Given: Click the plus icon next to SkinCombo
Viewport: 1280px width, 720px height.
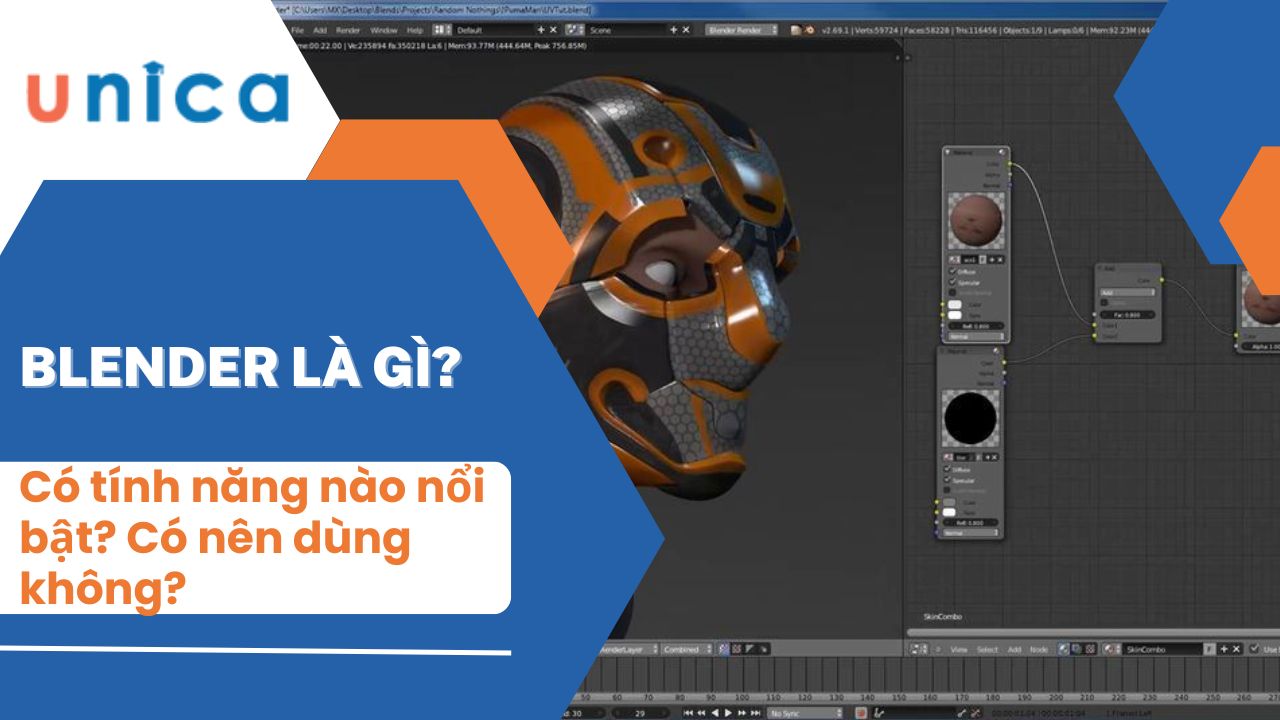Looking at the screenshot, I should 1222,649.
